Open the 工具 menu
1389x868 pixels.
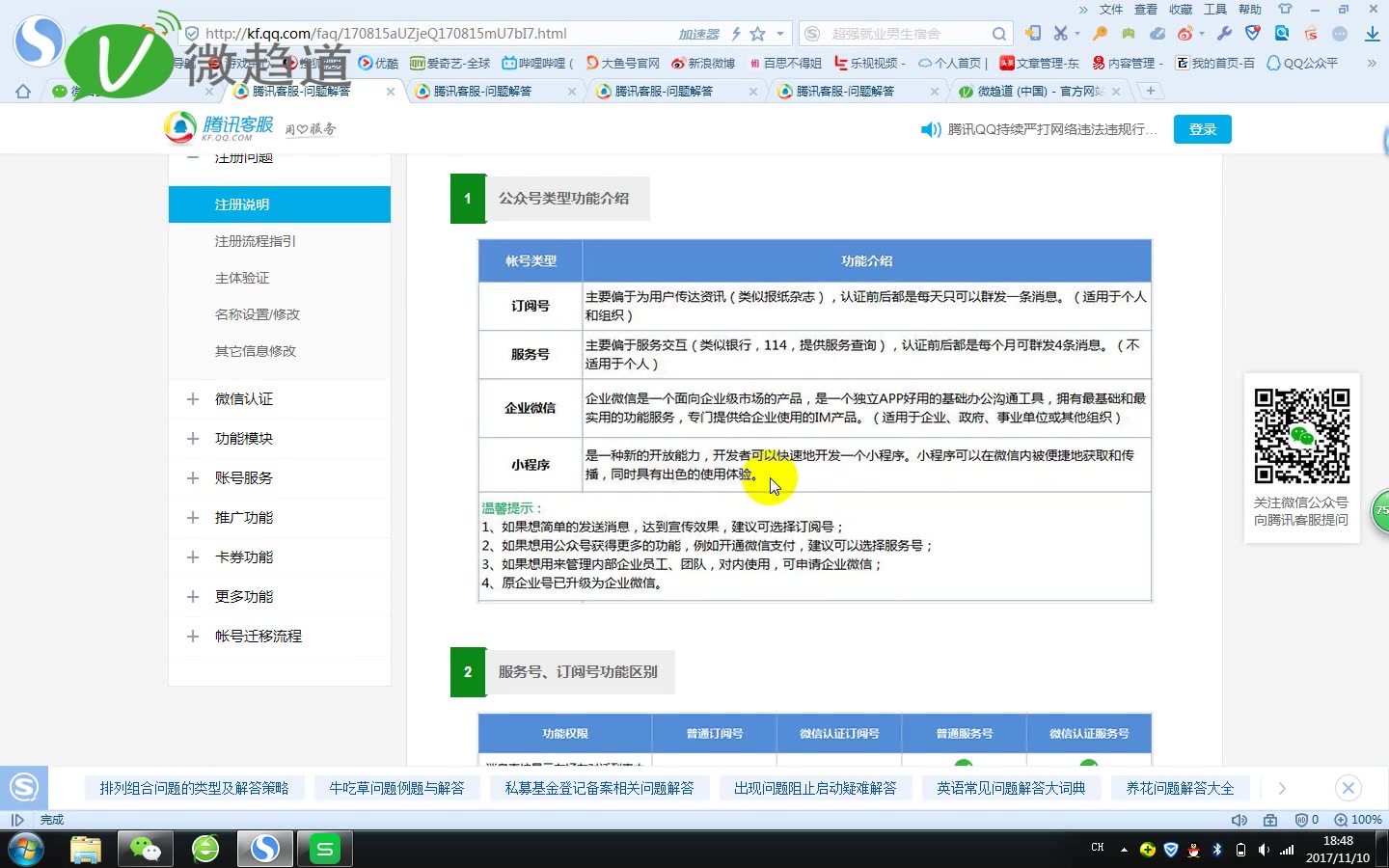(x=1215, y=10)
